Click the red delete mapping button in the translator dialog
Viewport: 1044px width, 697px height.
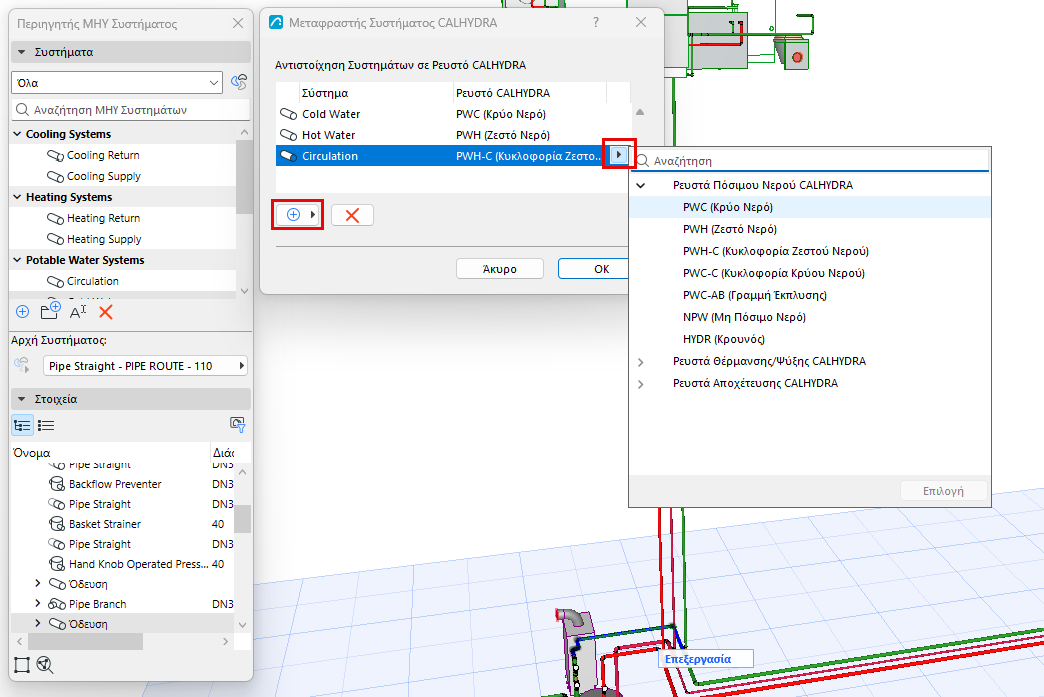pyautogui.click(x=352, y=215)
